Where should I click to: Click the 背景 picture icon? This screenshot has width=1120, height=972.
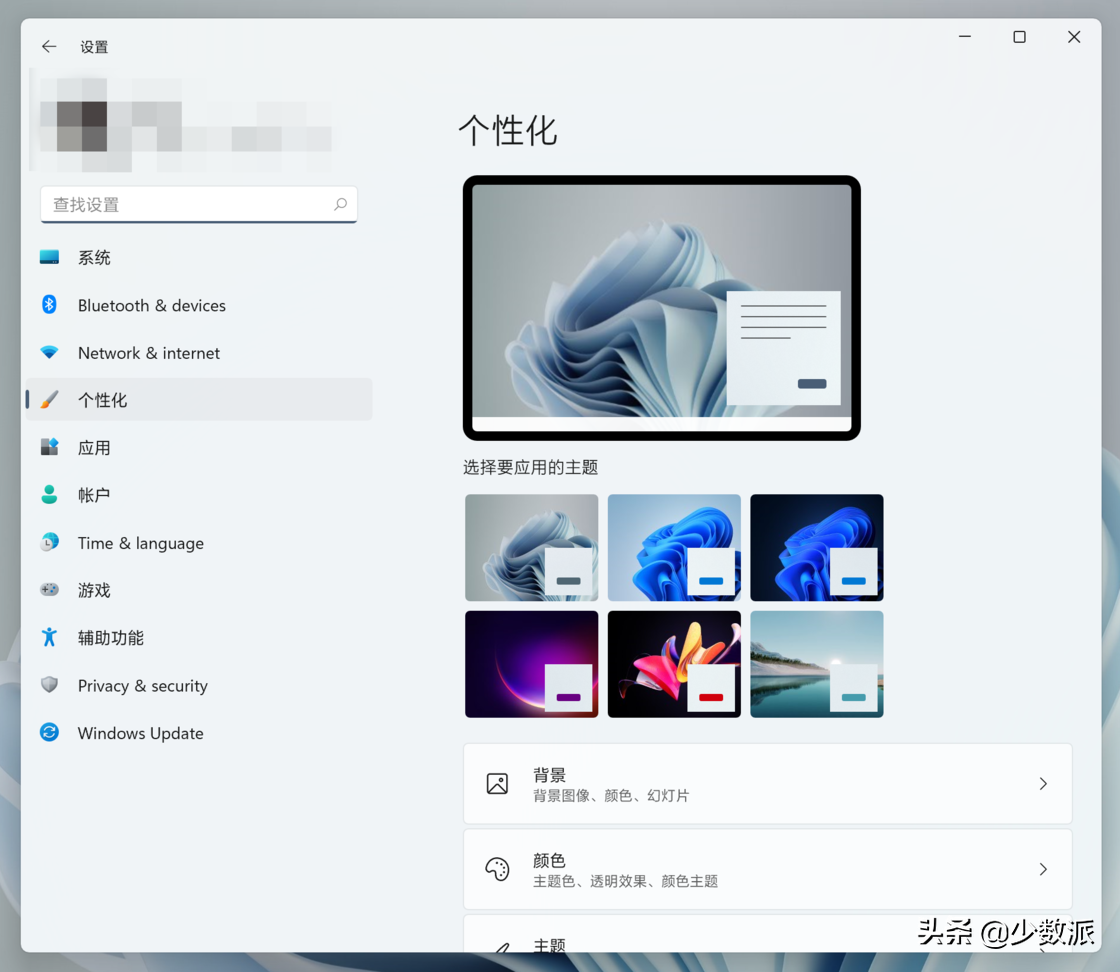(497, 784)
